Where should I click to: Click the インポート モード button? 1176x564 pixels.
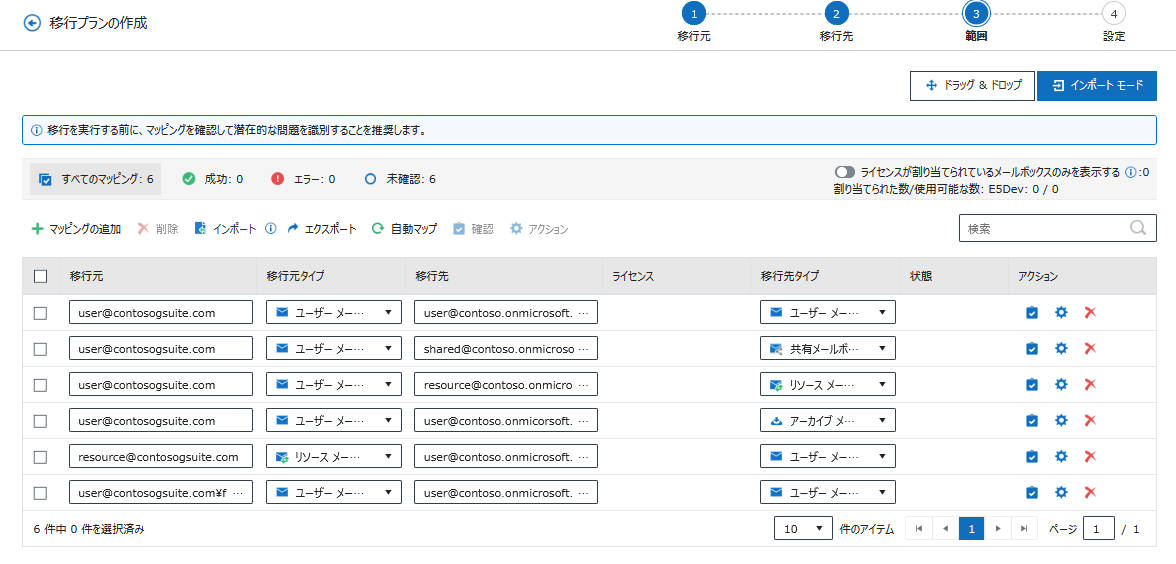click(x=1096, y=86)
